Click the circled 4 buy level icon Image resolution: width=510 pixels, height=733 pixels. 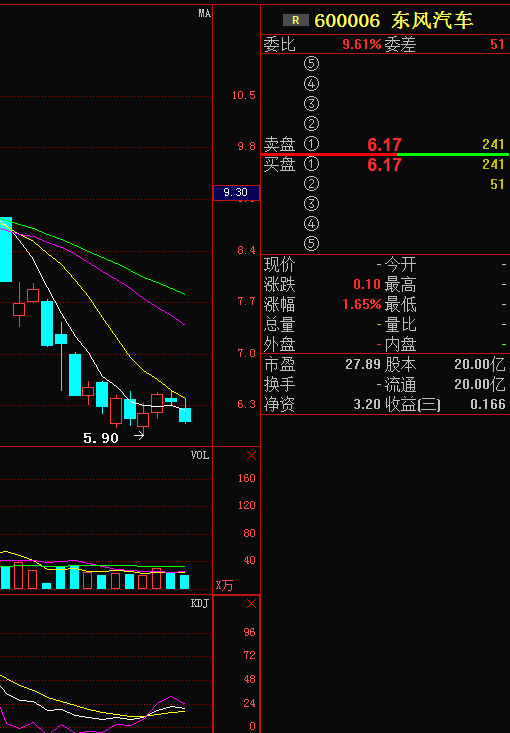point(311,223)
